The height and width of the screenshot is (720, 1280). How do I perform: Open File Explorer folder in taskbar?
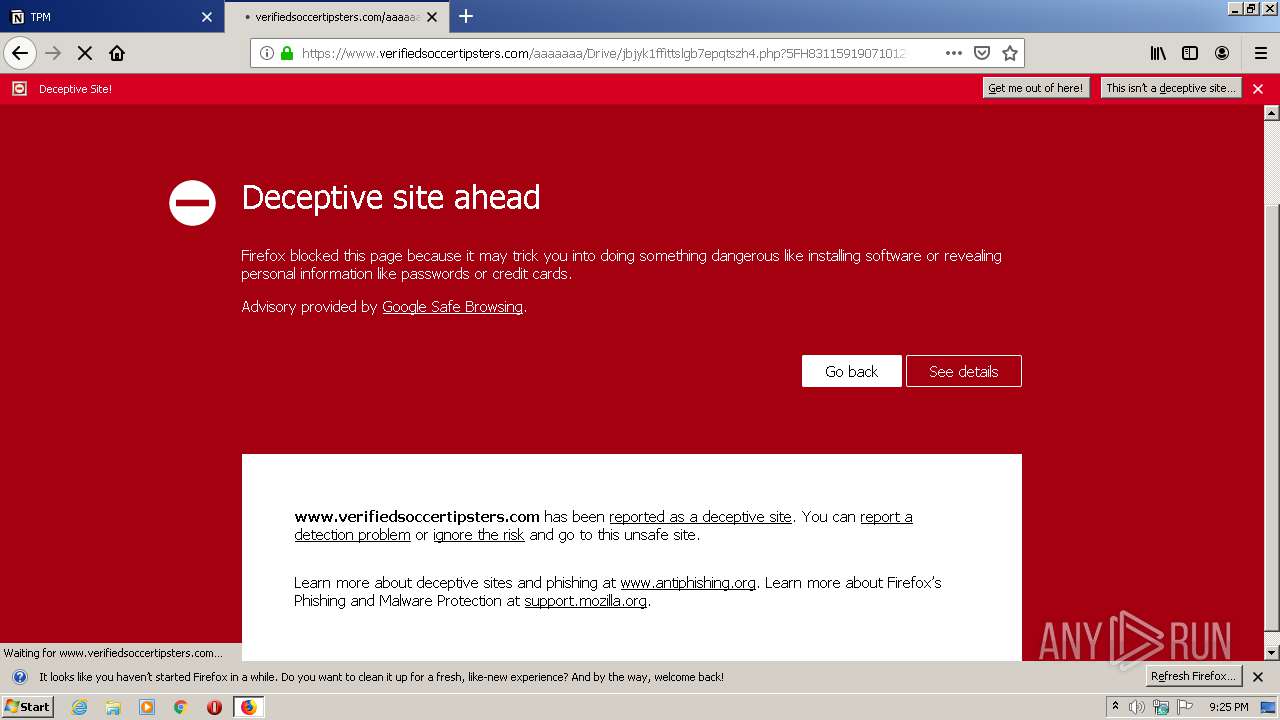click(x=113, y=707)
